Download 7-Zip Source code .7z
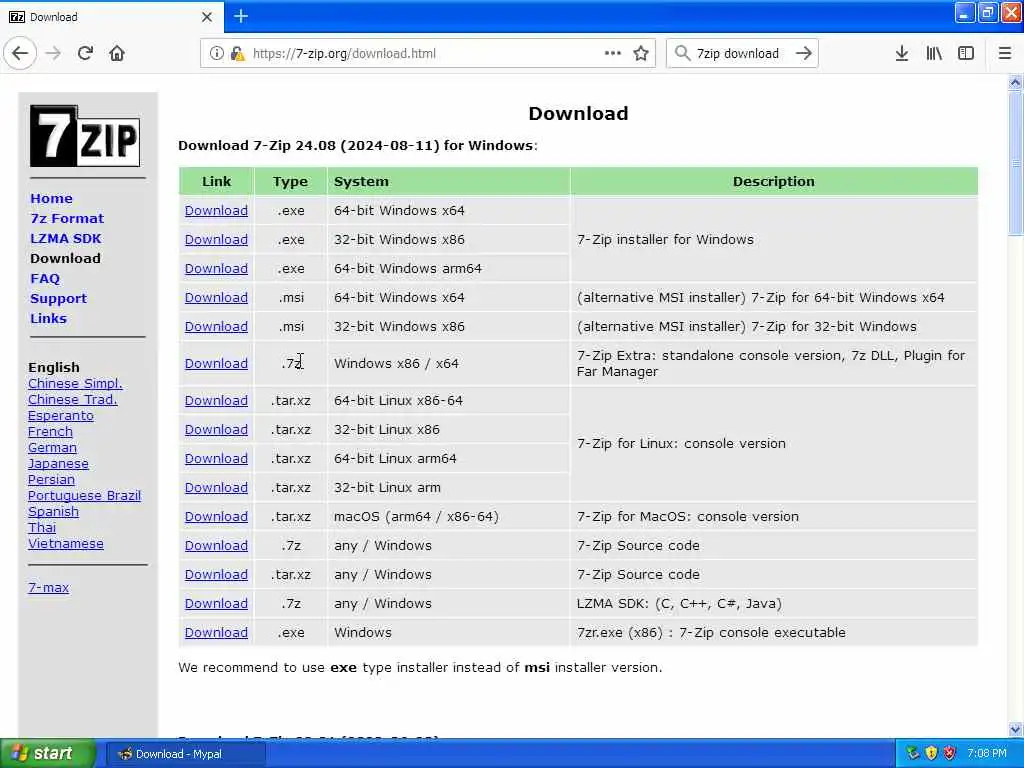 (x=216, y=545)
